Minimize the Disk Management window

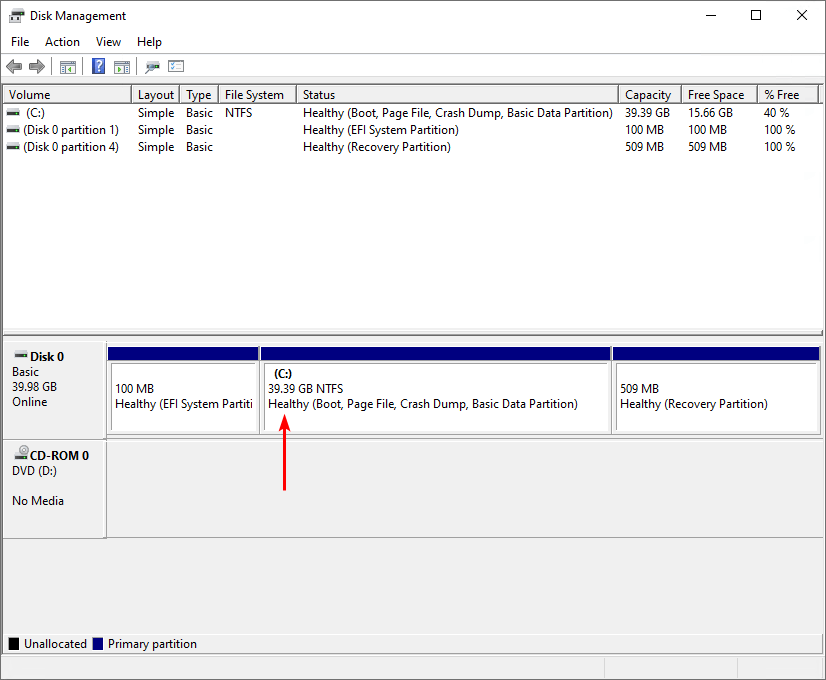pos(711,15)
